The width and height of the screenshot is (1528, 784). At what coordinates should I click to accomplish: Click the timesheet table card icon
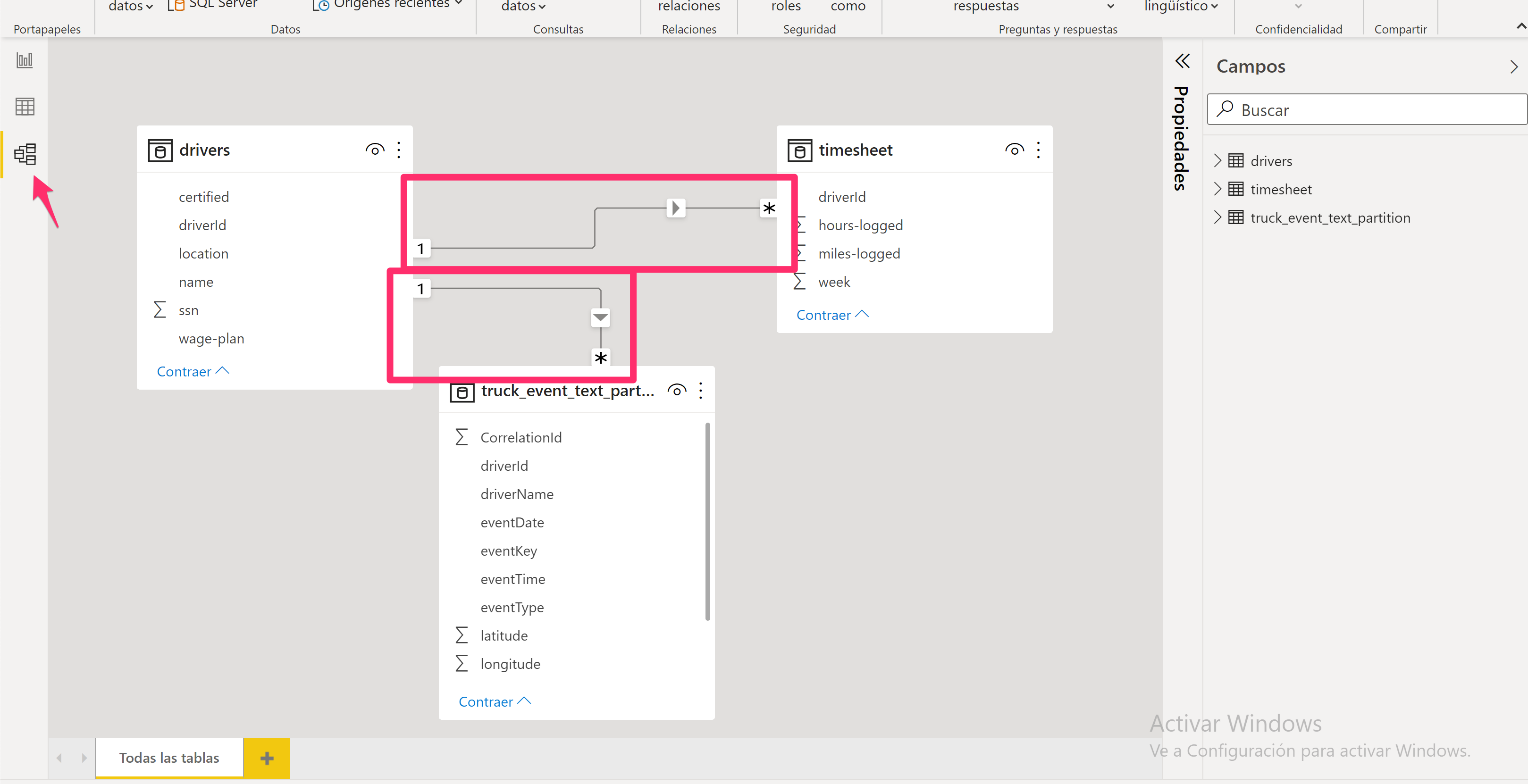pyautogui.click(x=799, y=150)
